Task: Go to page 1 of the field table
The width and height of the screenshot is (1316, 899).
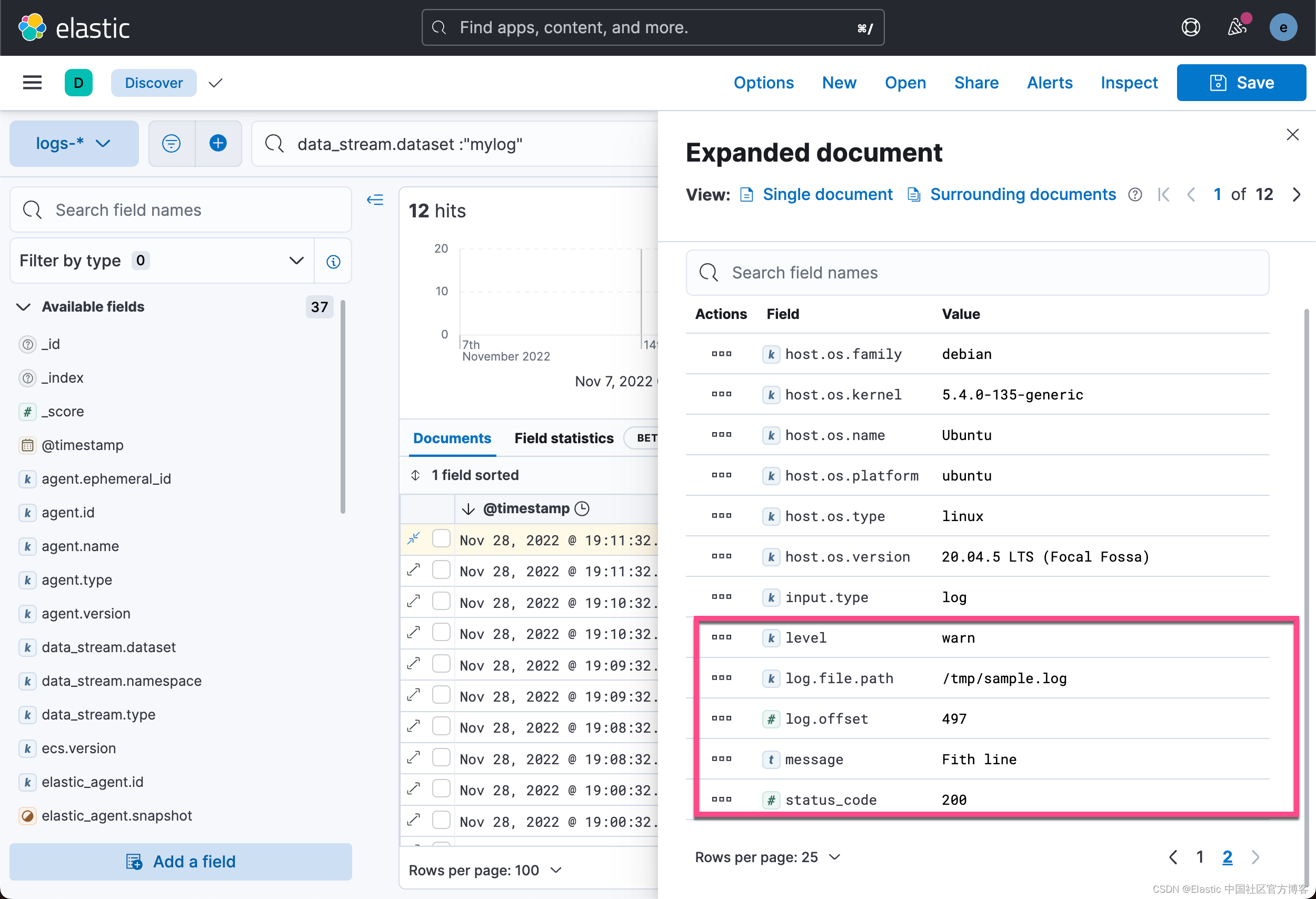Action: pos(1199,857)
